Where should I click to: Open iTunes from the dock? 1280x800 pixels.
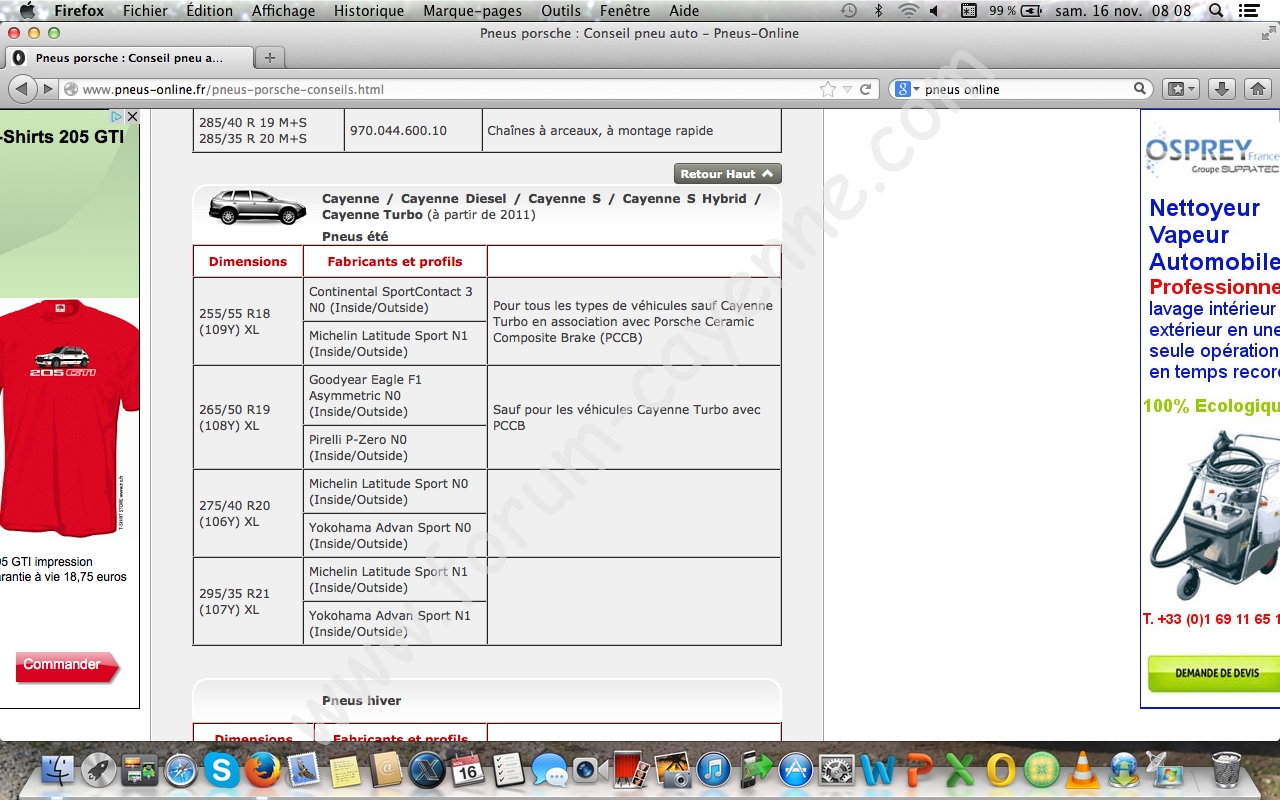tap(713, 770)
